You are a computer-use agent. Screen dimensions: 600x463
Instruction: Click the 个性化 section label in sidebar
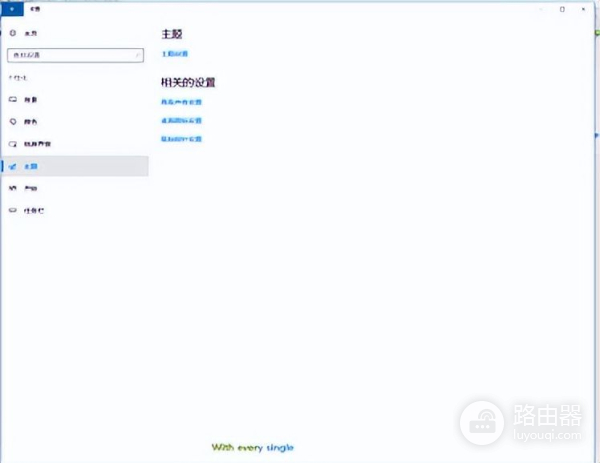click(x=18, y=78)
